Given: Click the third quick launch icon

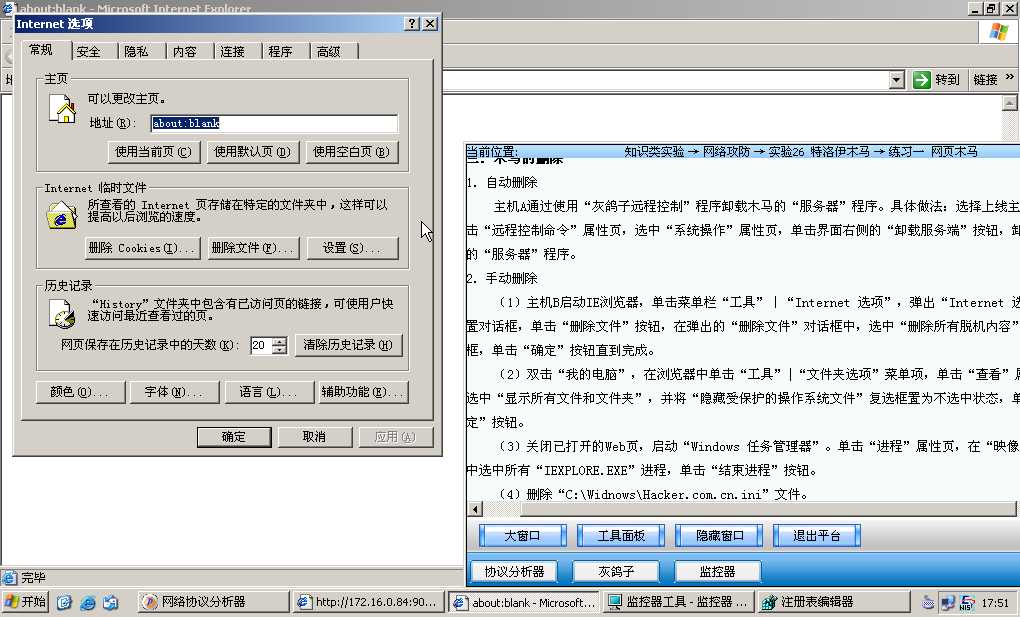Looking at the screenshot, I should (111, 602).
